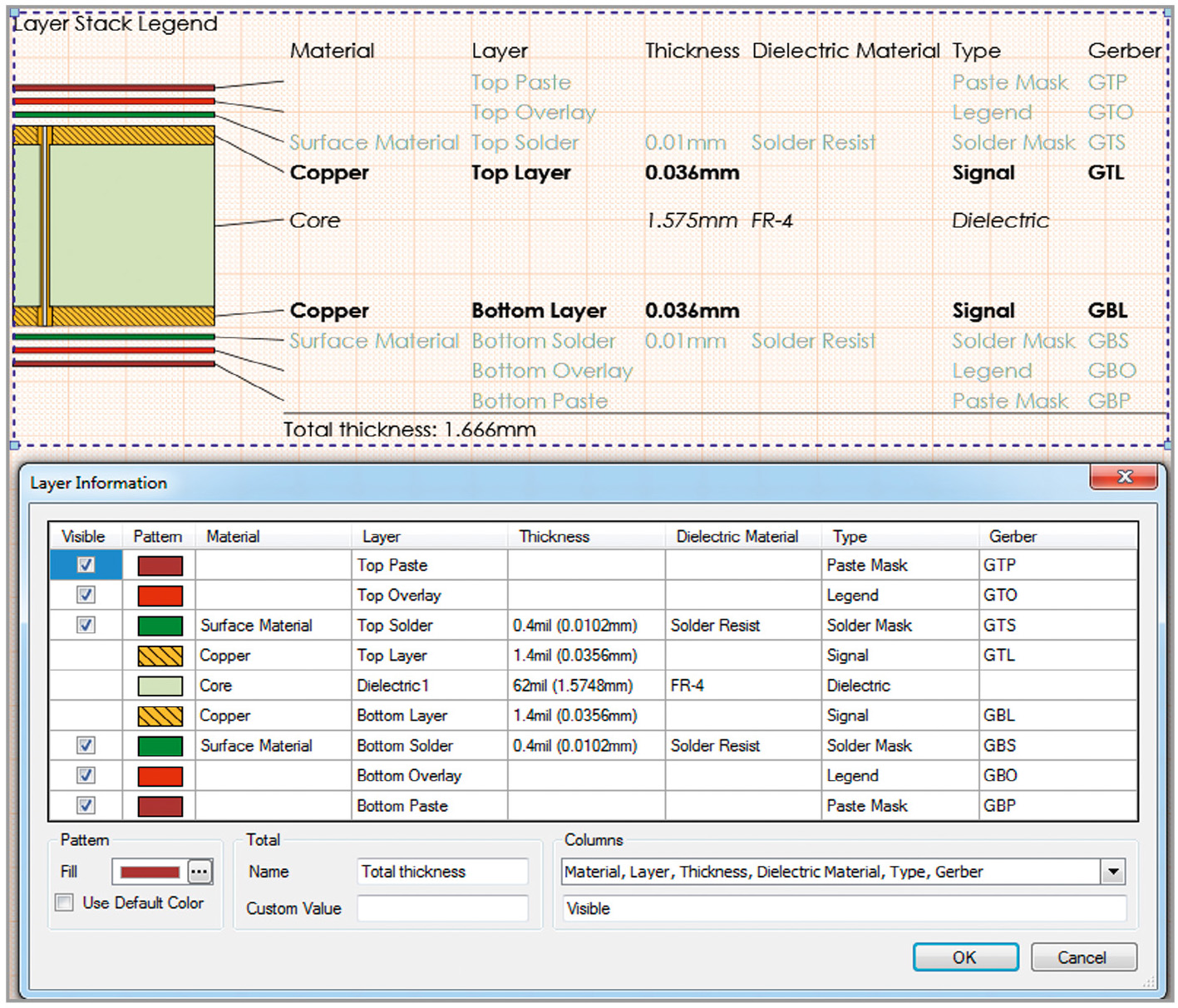Click the Cancel button
The width and height of the screenshot is (1178, 1008).
[1082, 957]
